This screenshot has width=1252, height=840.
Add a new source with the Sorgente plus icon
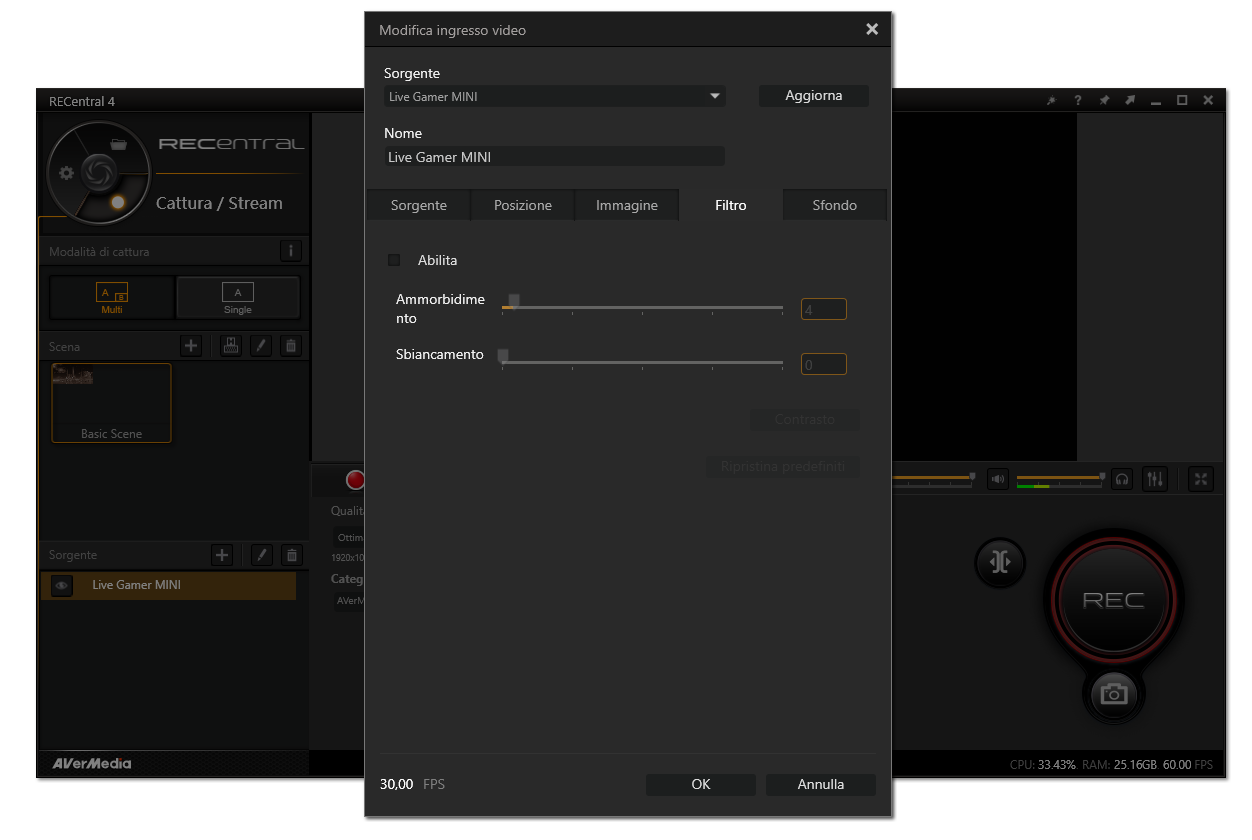tap(223, 555)
